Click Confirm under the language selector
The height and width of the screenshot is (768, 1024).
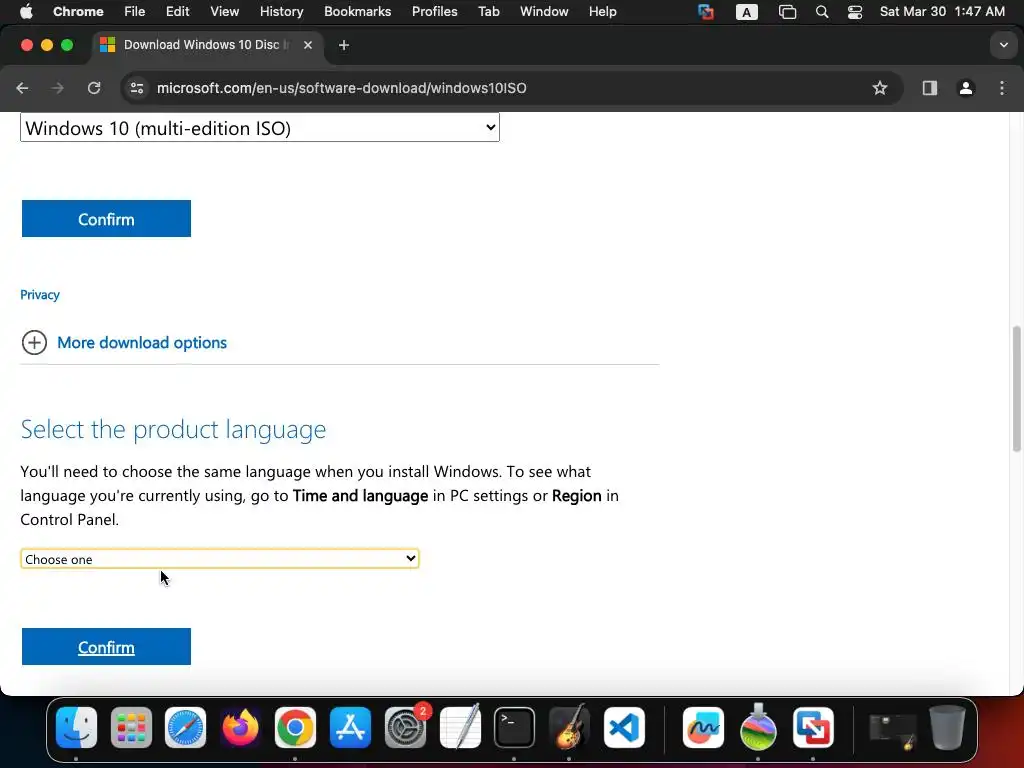tap(106, 647)
